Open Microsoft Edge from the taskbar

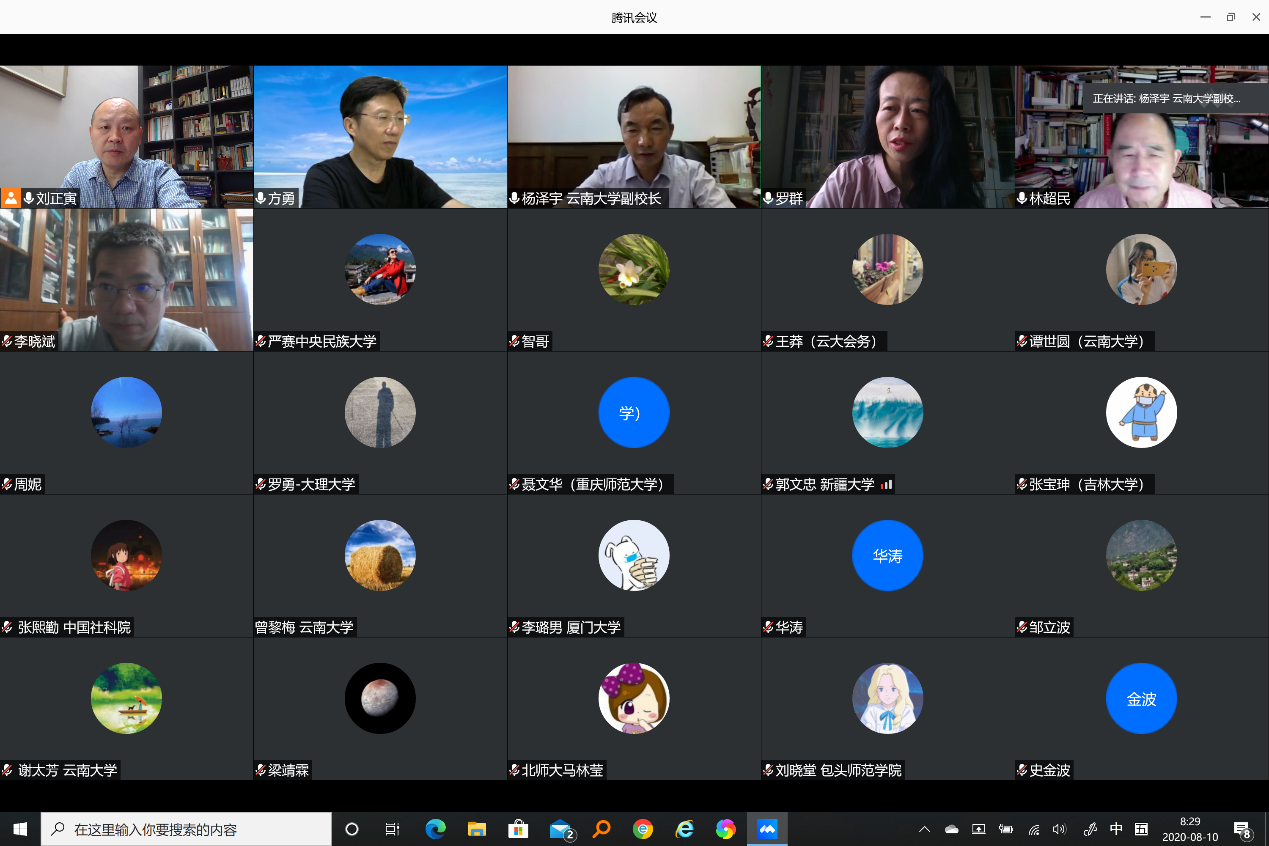point(435,829)
